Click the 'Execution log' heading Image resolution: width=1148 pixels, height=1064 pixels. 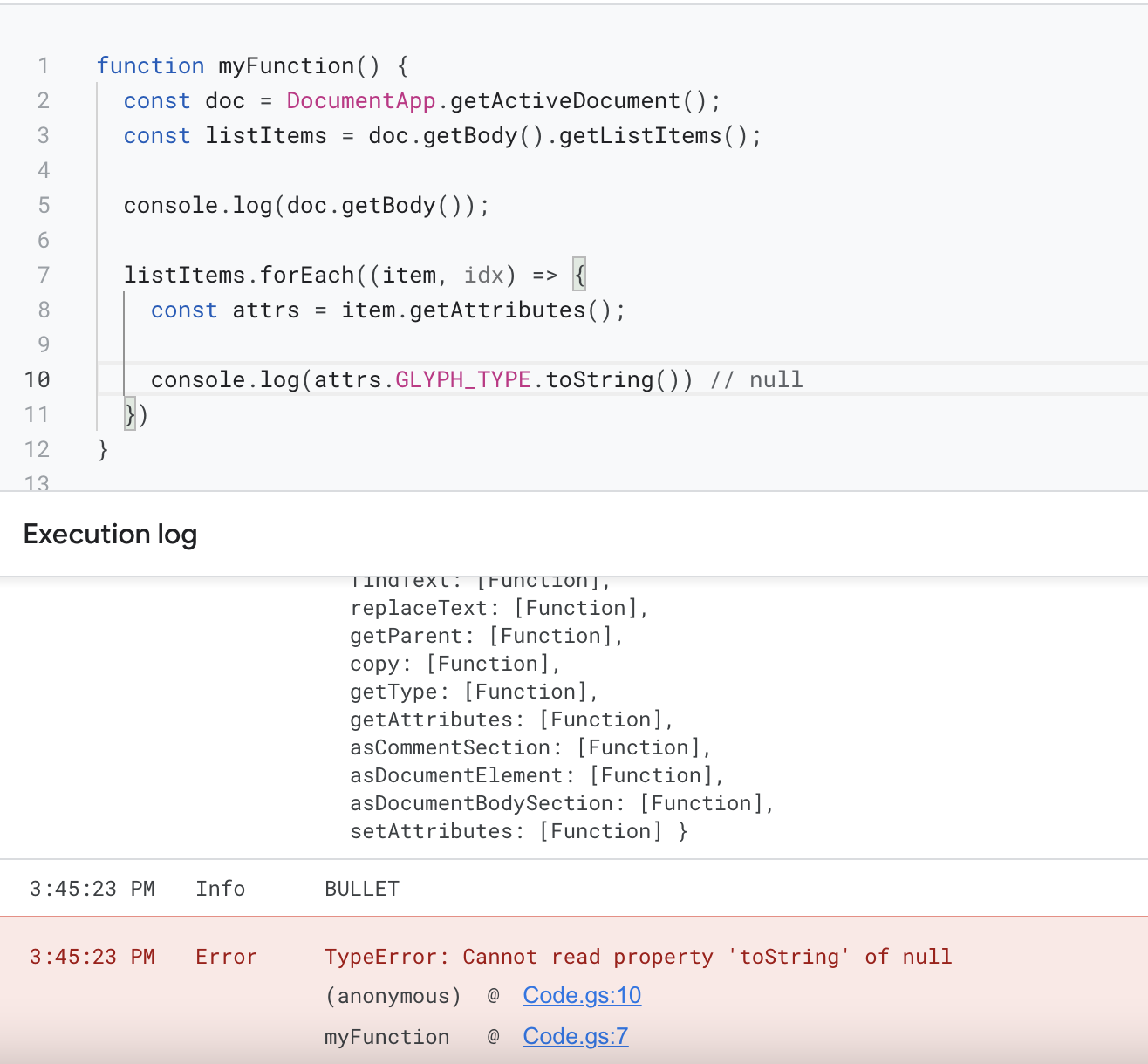(110, 534)
